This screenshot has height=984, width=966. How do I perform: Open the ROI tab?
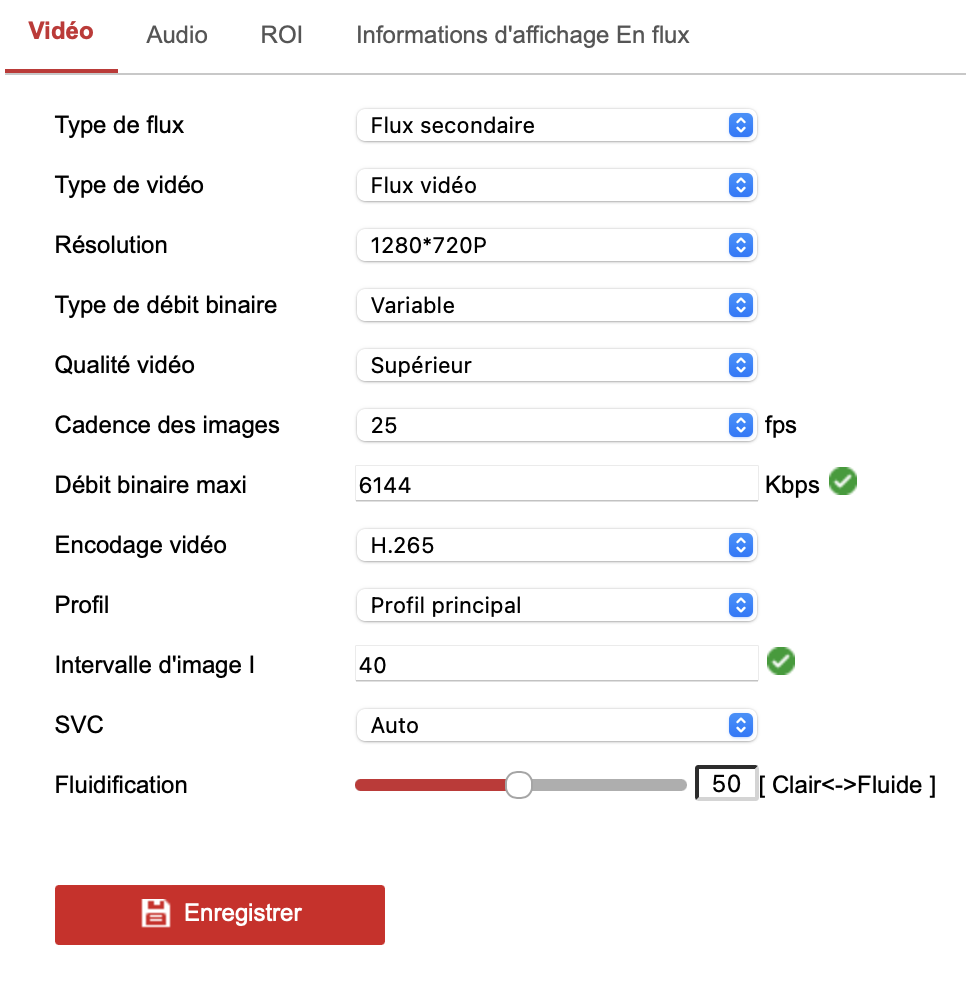click(x=281, y=35)
